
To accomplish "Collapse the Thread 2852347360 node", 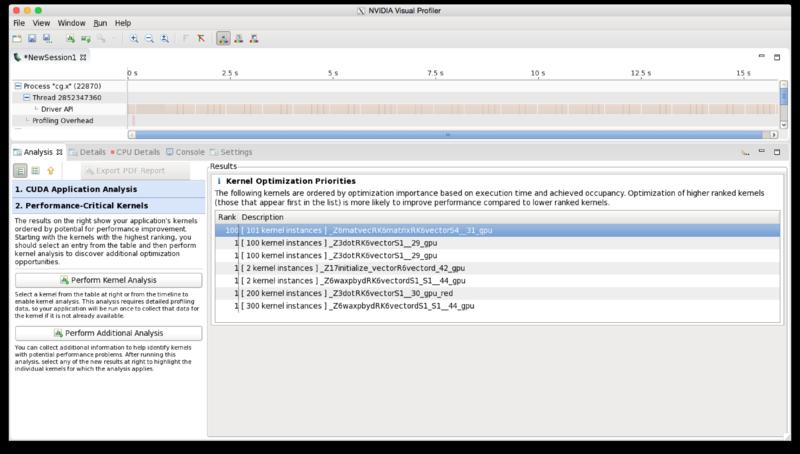I will [x=27, y=97].
